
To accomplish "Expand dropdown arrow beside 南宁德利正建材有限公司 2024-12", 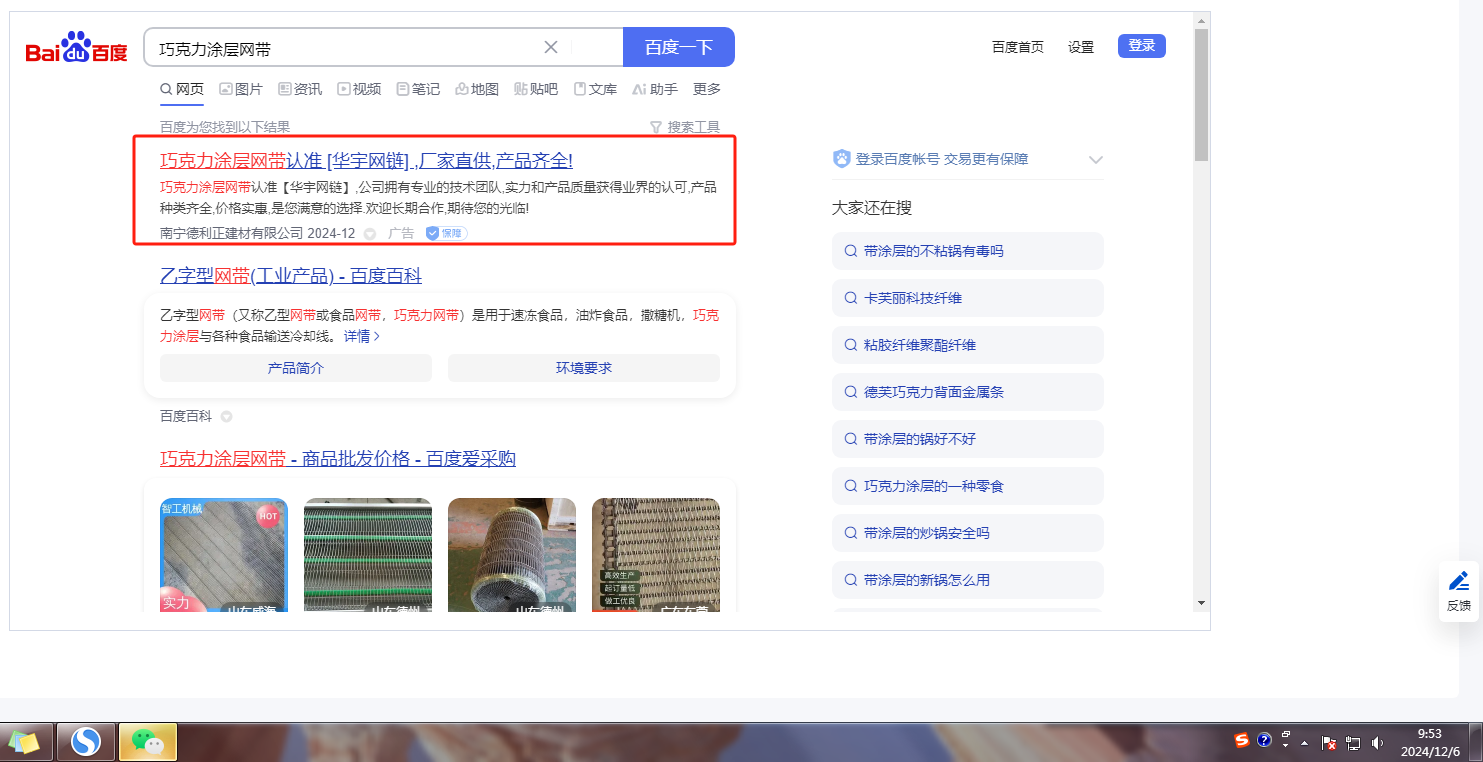I will coord(370,234).
